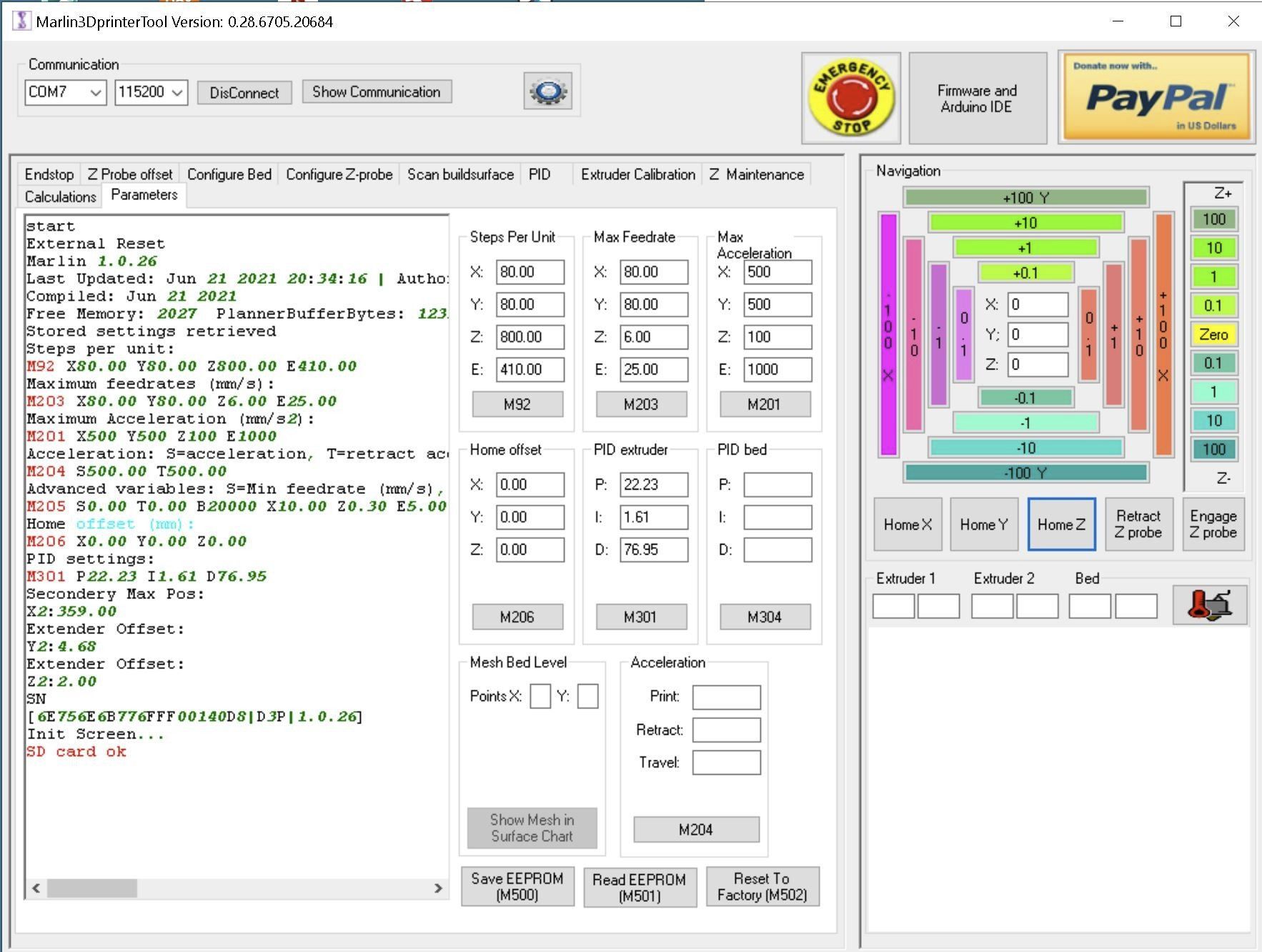Viewport: 1262px width, 952px height.
Task: Click the DisConnect button
Action: click(244, 93)
